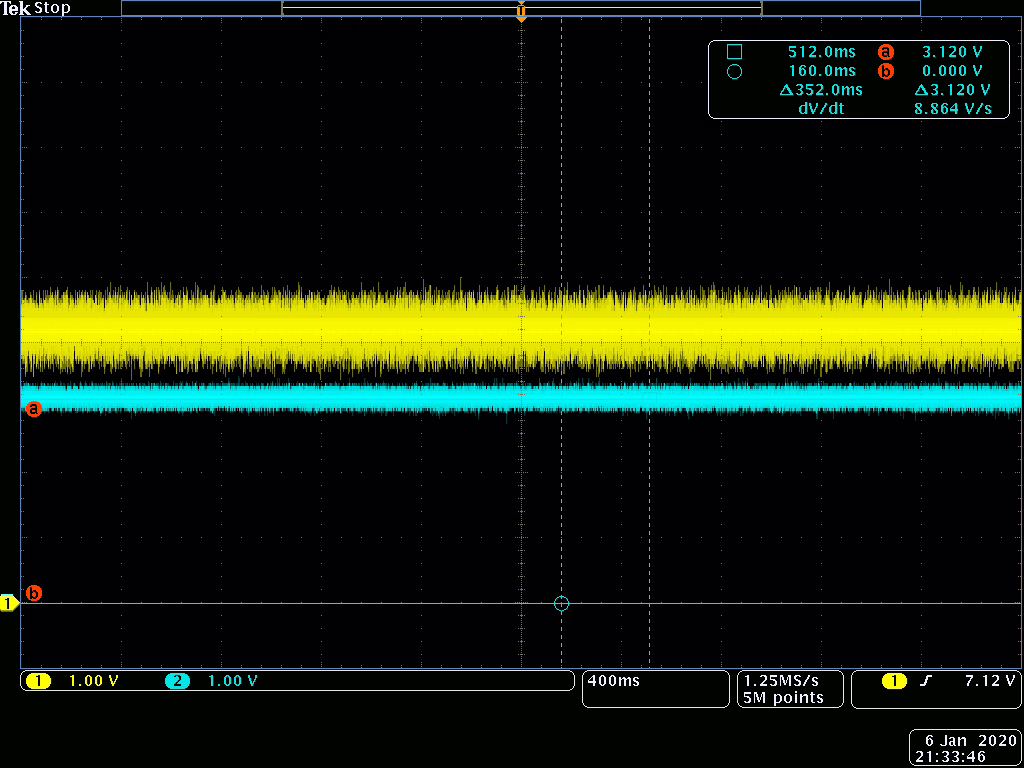This screenshot has height=768, width=1024.
Task: Click the trigger rising-edge slope icon
Action: coord(925,681)
